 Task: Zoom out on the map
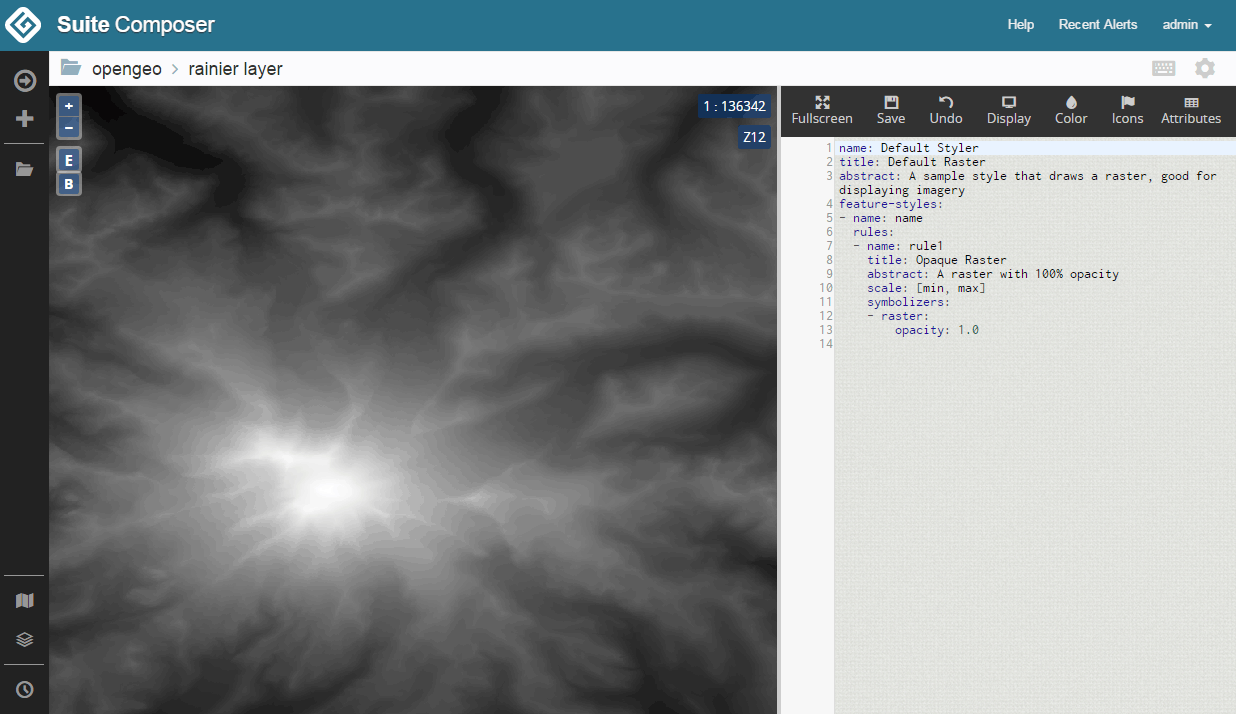click(69, 128)
